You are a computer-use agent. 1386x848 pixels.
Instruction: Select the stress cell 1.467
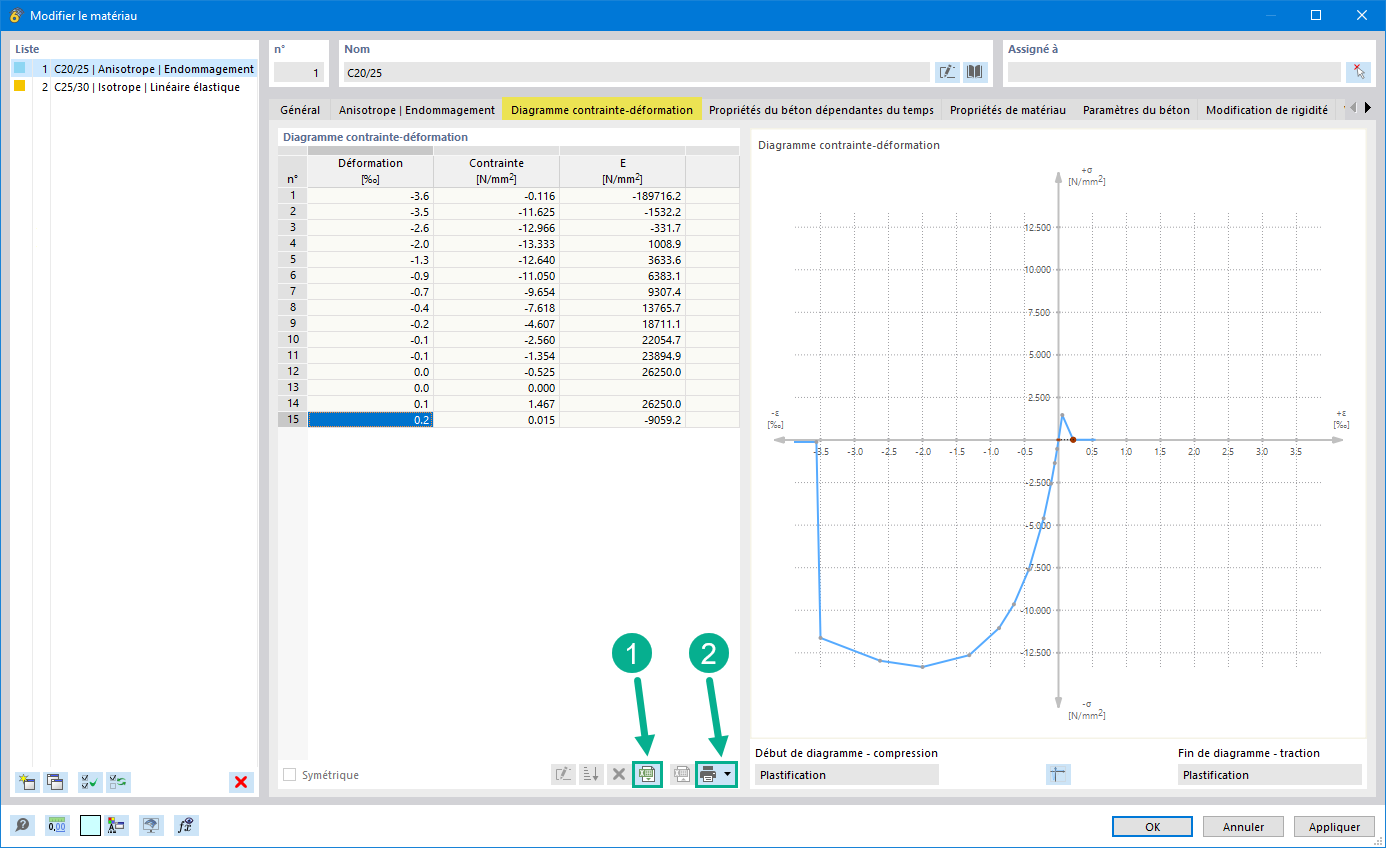496,403
